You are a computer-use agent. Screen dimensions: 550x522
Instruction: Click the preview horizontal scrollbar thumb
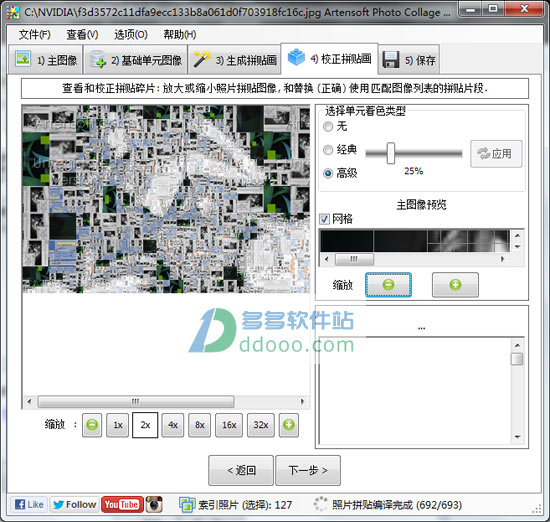354,259
